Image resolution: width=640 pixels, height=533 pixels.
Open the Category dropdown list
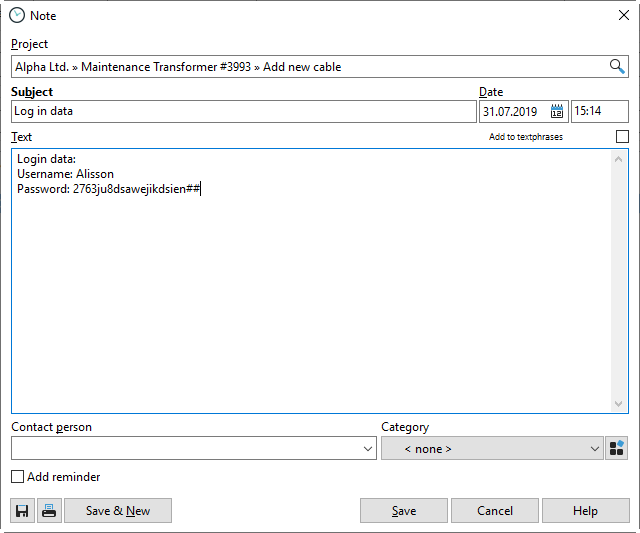[592, 449]
